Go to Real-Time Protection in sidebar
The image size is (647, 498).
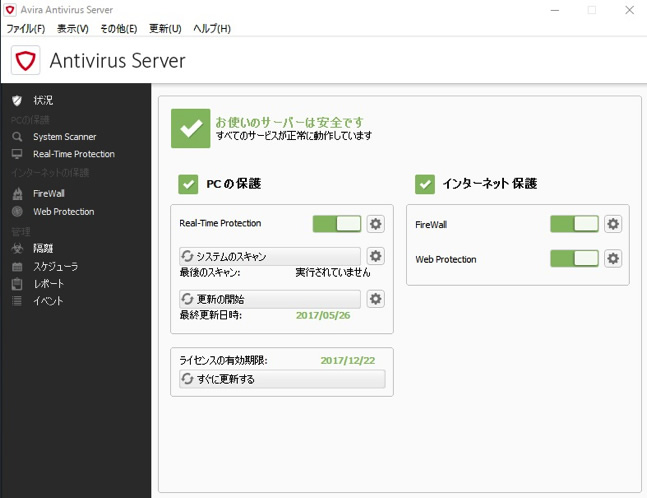pyautogui.click(x=74, y=154)
